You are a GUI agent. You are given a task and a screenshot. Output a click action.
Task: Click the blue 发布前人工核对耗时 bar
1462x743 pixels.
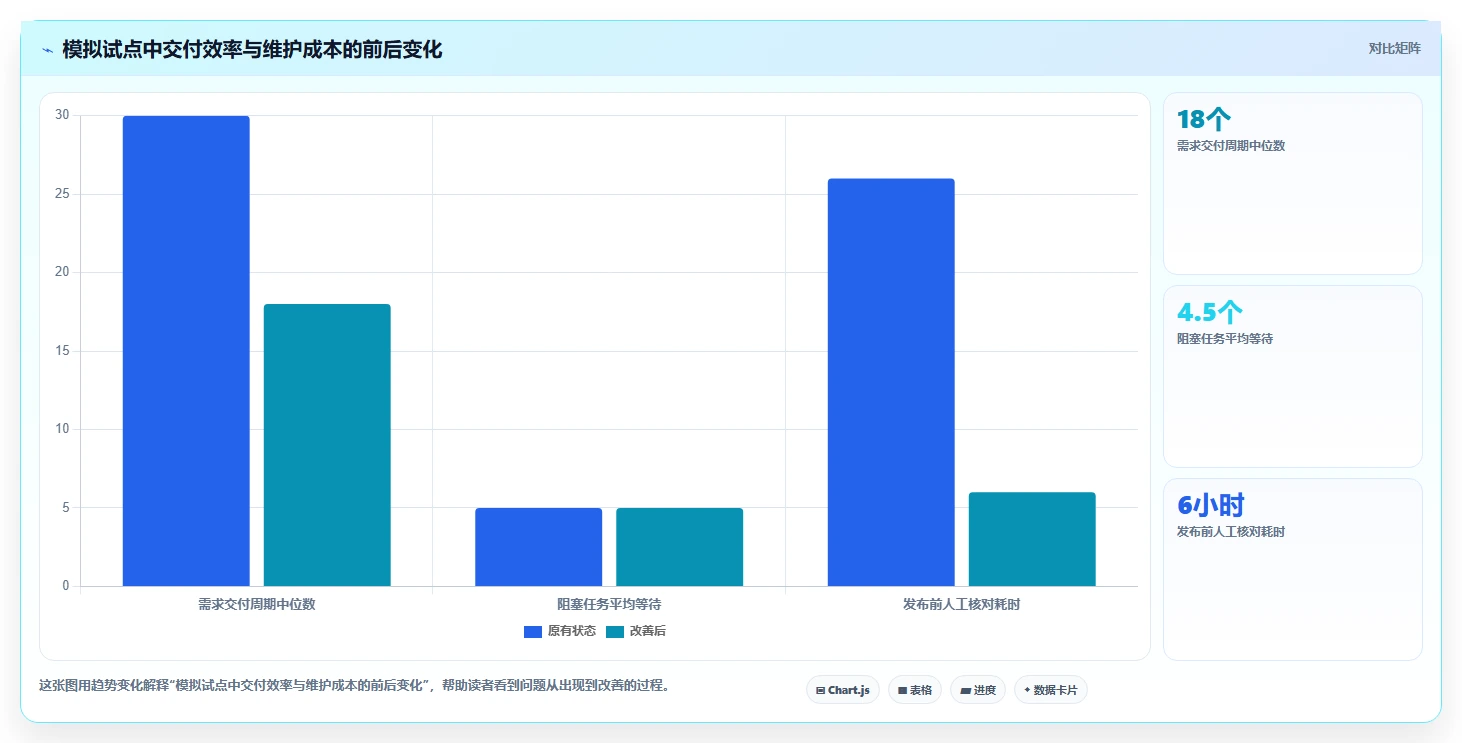[891, 382]
